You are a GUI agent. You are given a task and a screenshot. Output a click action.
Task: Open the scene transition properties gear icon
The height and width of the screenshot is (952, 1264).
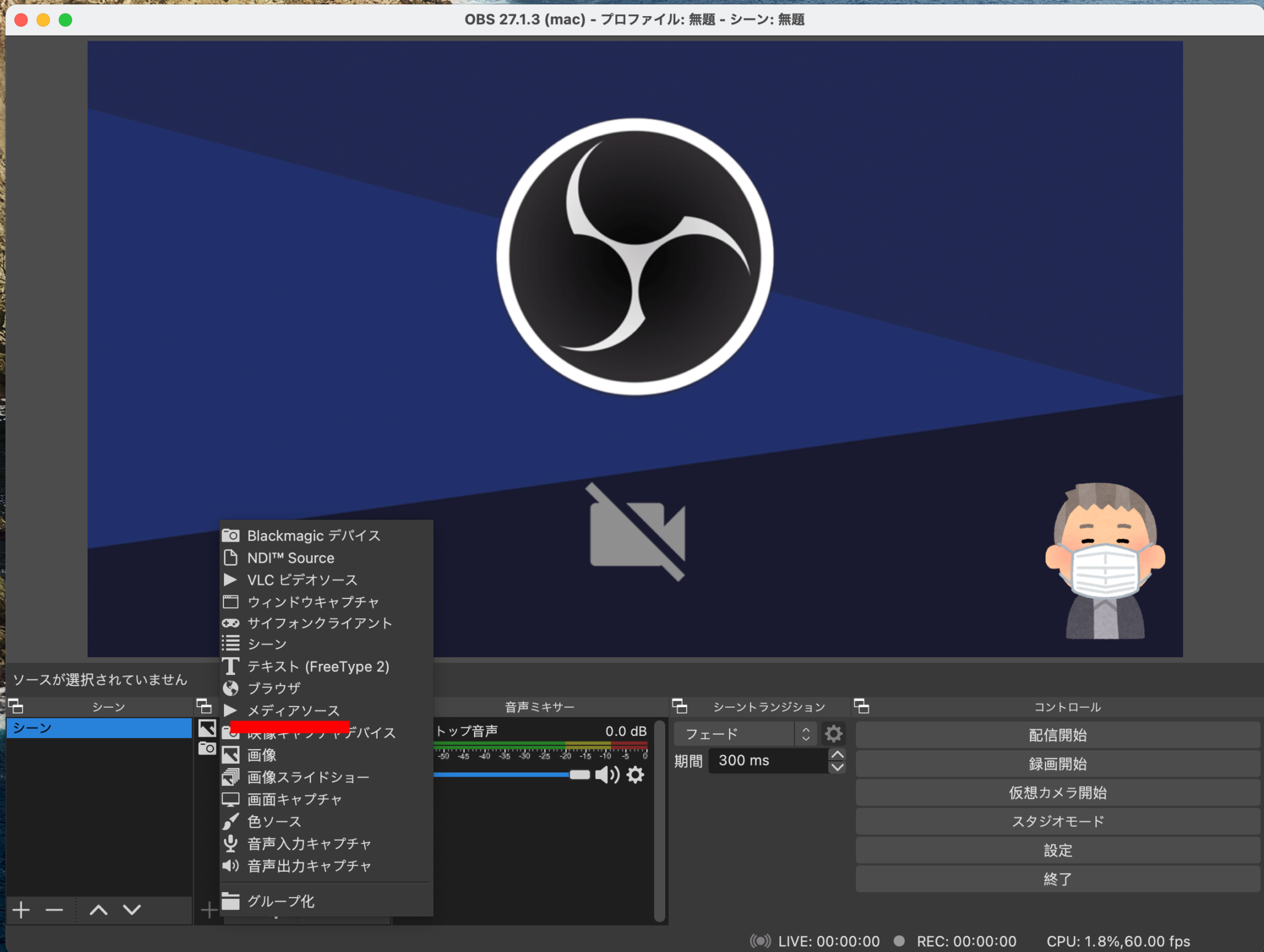[x=834, y=734]
